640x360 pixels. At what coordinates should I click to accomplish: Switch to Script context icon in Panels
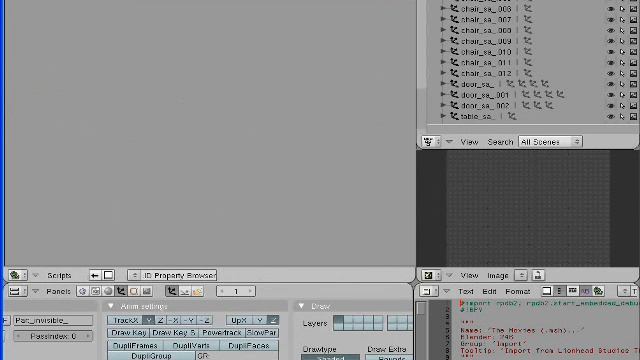96,291
